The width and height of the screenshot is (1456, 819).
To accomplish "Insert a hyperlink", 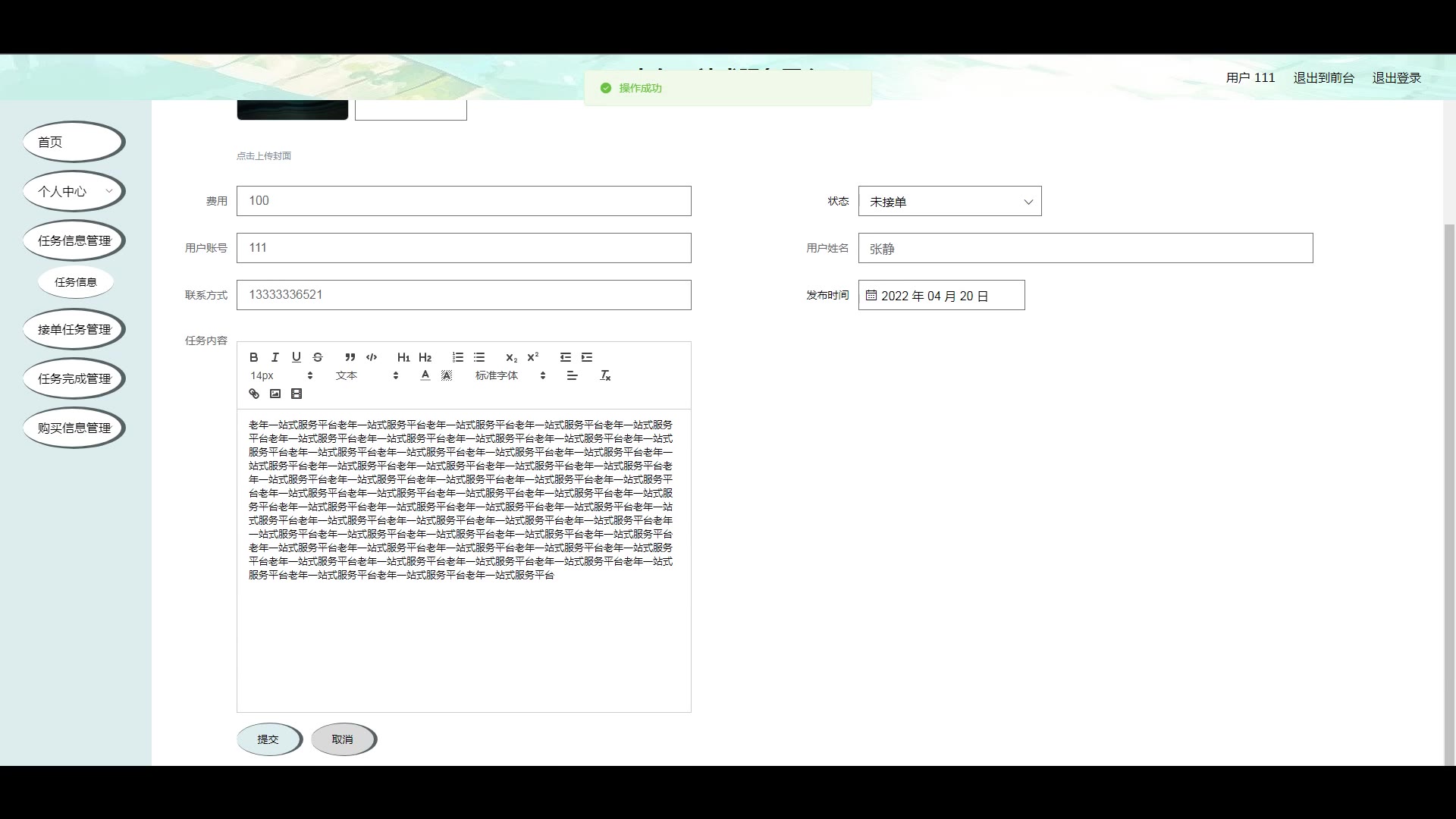I will click(254, 394).
